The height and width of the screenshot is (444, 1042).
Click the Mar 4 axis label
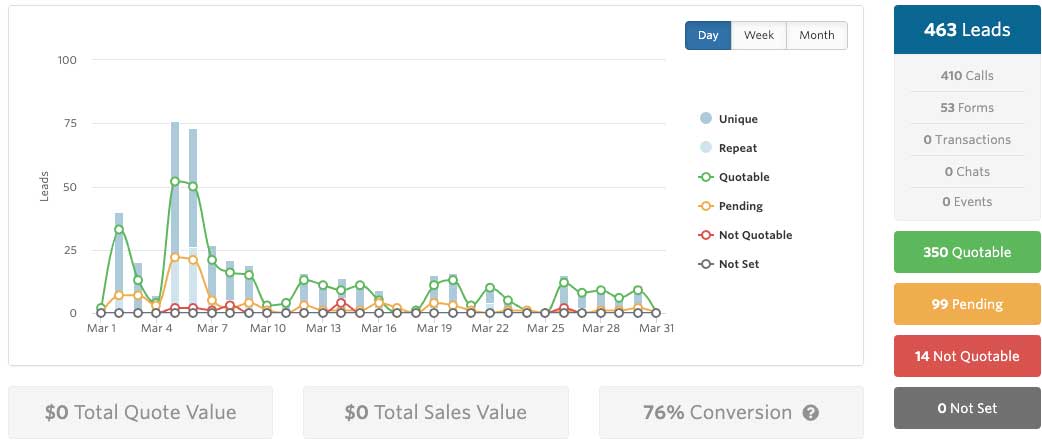157,328
